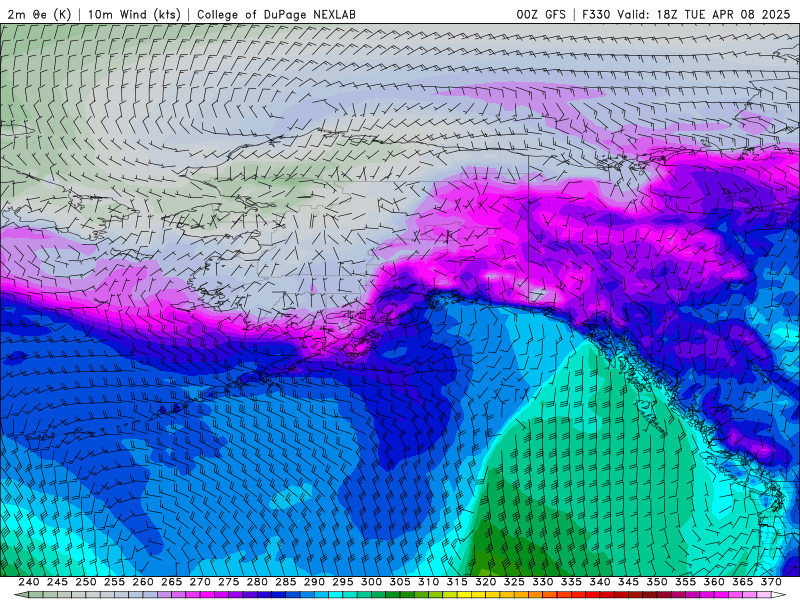Click the 330 value on the color scale
The height and width of the screenshot is (600, 800).
pyautogui.click(x=543, y=582)
